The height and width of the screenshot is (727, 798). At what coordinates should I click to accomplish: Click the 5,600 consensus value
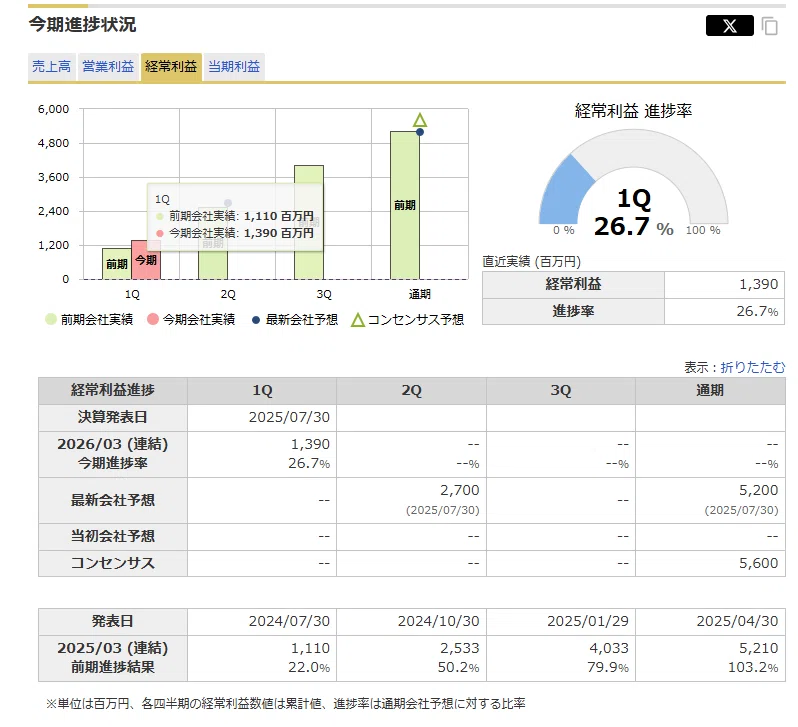pyautogui.click(x=758, y=563)
